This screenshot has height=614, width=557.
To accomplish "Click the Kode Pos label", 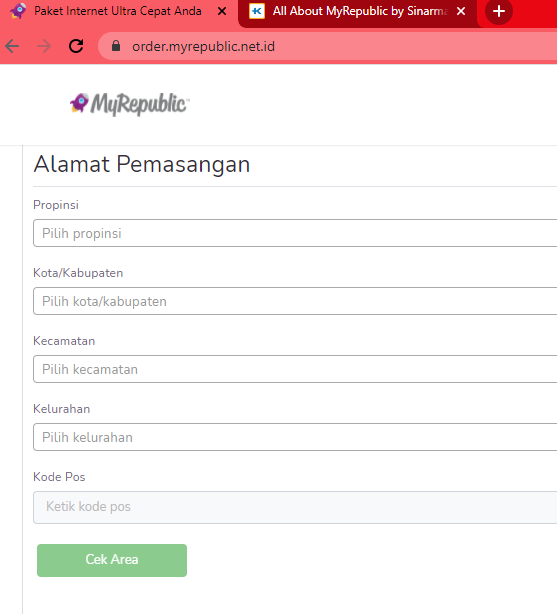I will [x=59, y=477].
